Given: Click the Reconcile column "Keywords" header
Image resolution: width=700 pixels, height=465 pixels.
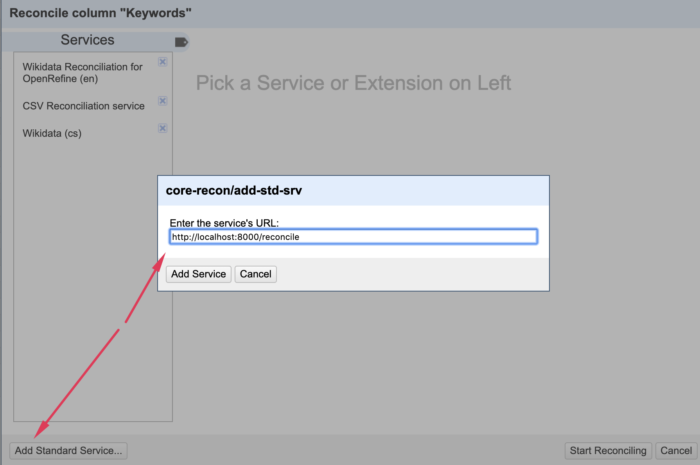Looking at the screenshot, I should tap(100, 13).
